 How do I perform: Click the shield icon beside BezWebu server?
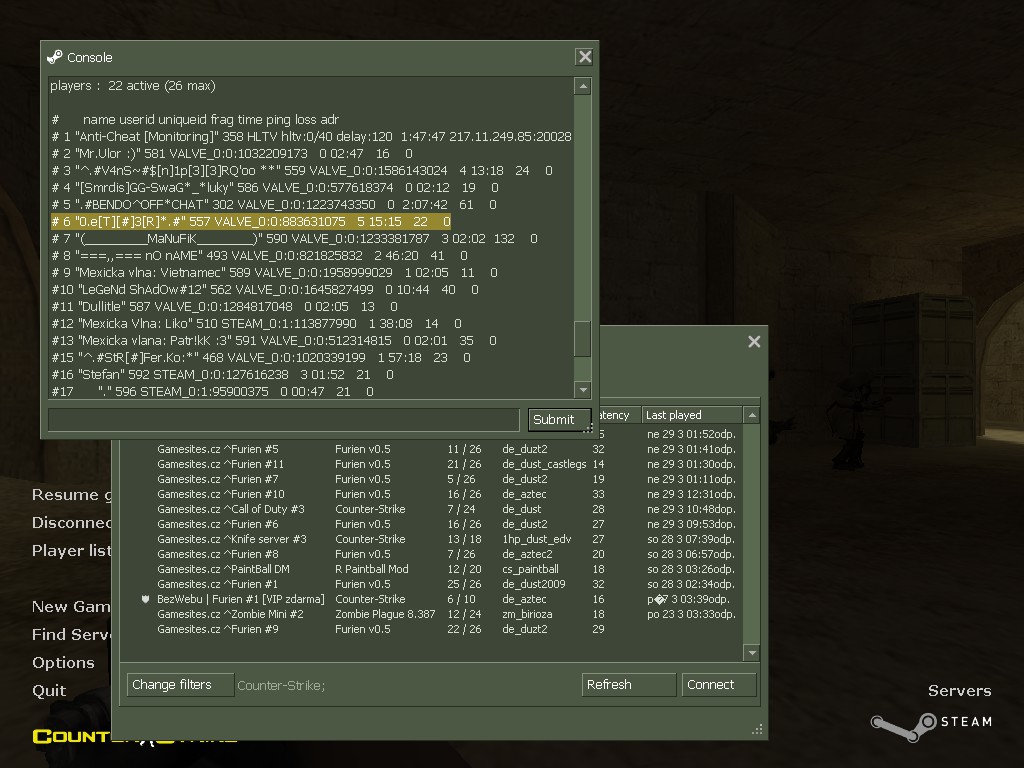point(146,599)
